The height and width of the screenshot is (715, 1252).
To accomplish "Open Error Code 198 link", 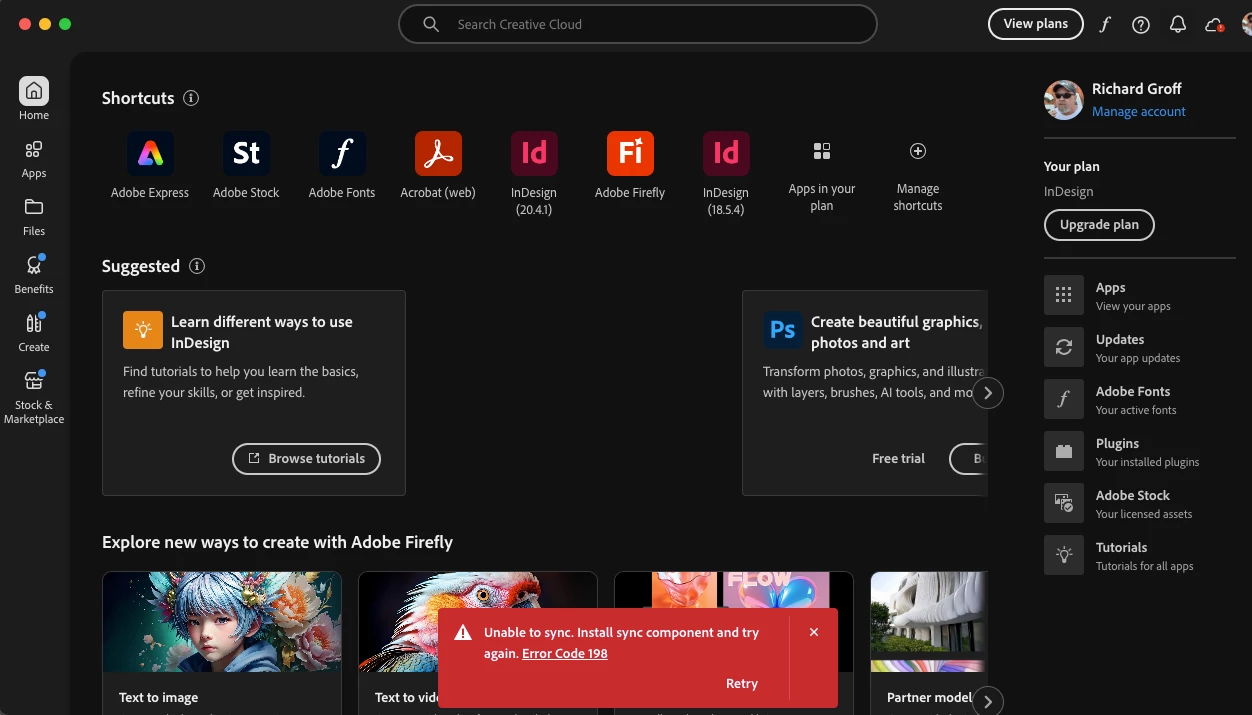I will (x=565, y=654).
